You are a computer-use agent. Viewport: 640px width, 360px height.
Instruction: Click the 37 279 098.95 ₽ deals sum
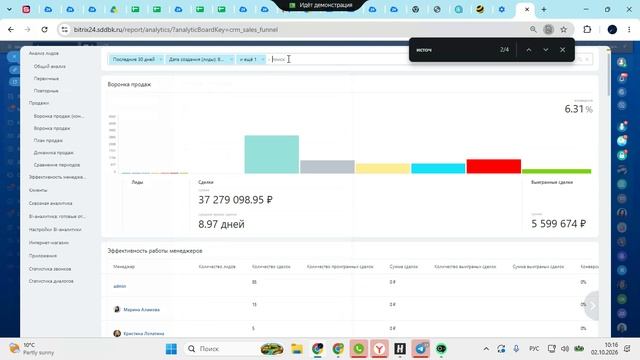click(x=235, y=200)
